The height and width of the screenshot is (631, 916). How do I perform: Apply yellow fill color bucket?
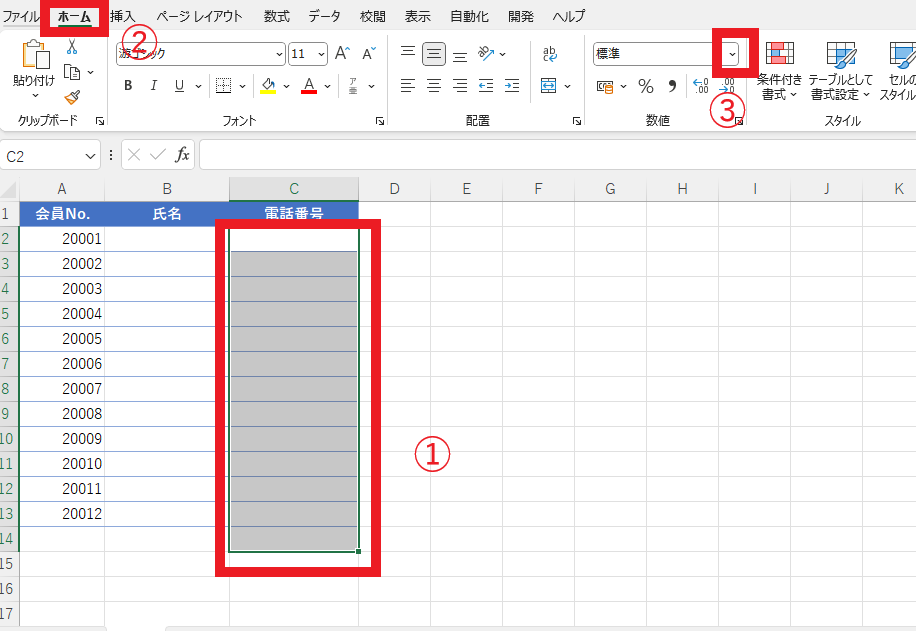[268, 86]
